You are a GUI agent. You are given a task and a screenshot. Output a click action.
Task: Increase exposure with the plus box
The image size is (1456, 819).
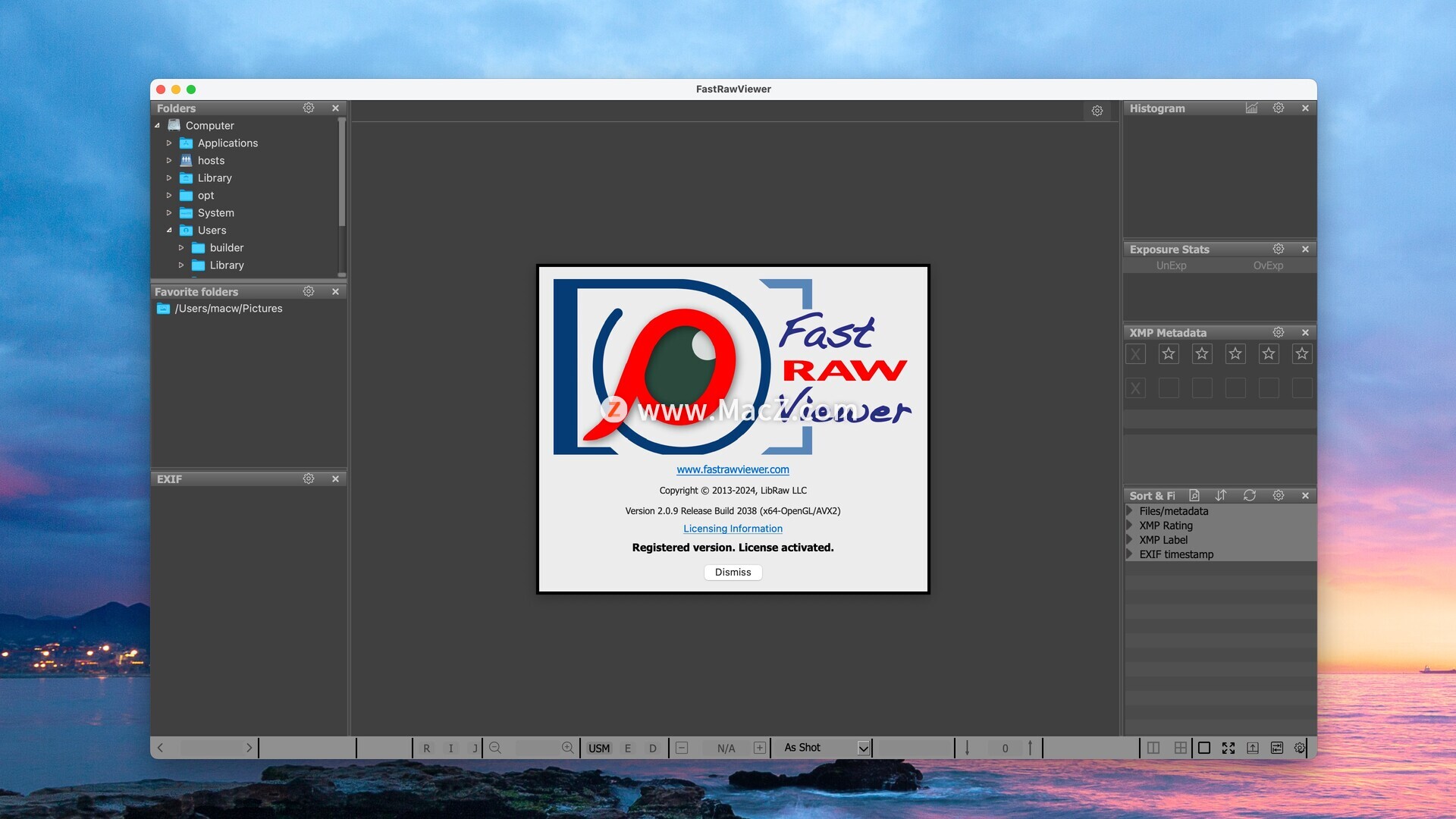tap(759, 748)
